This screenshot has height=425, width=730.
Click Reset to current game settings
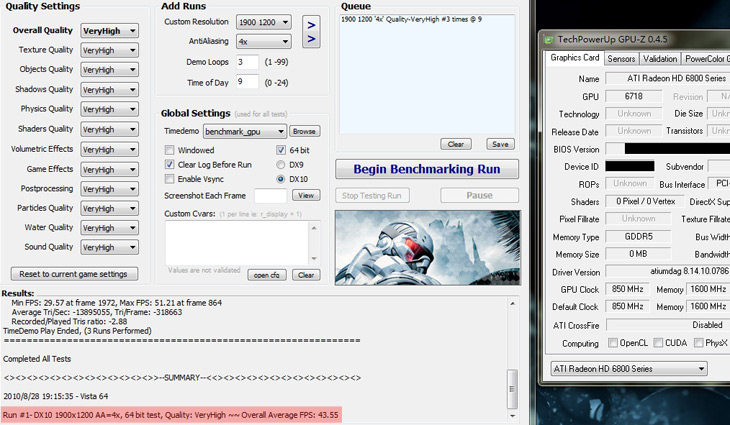74,274
